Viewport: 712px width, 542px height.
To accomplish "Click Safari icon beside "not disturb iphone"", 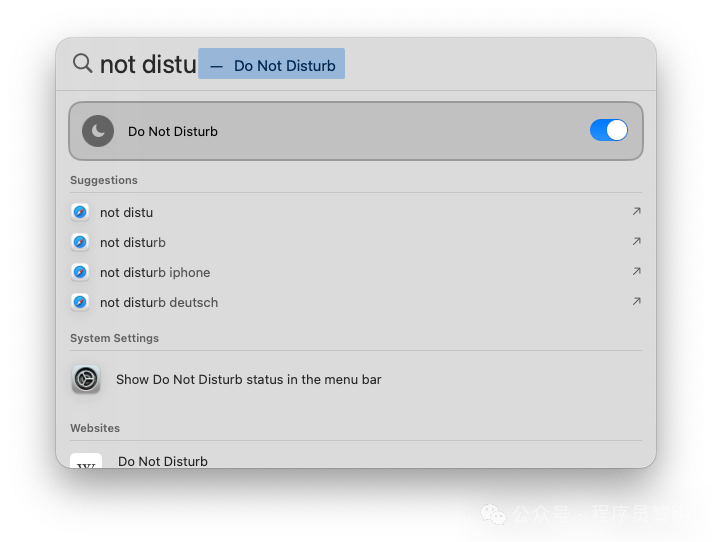I will (80, 272).
